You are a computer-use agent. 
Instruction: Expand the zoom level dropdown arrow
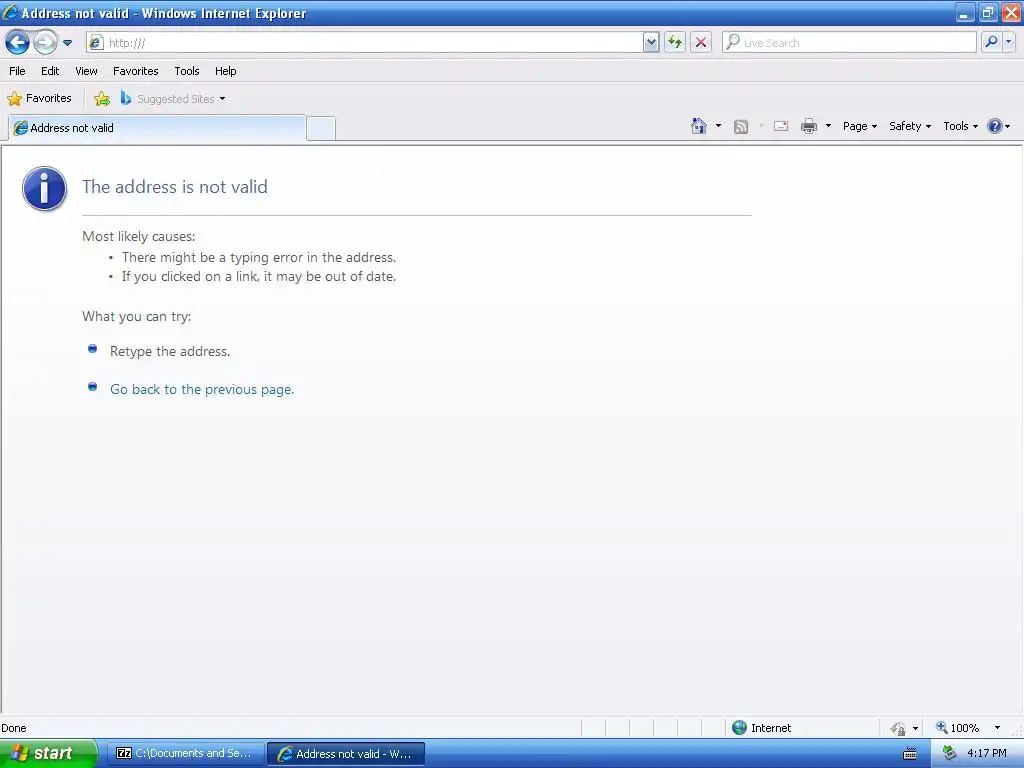[997, 728]
